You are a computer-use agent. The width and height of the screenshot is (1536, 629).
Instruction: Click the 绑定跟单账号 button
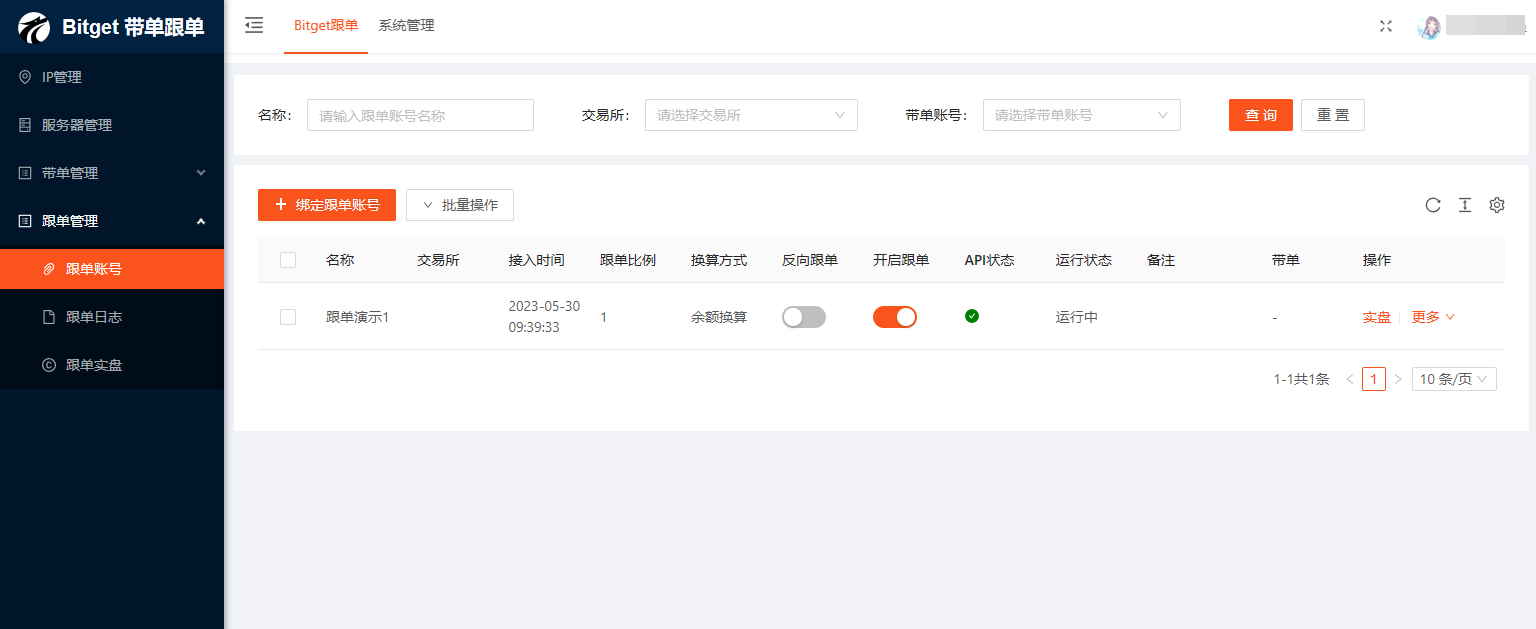pyautogui.click(x=327, y=205)
